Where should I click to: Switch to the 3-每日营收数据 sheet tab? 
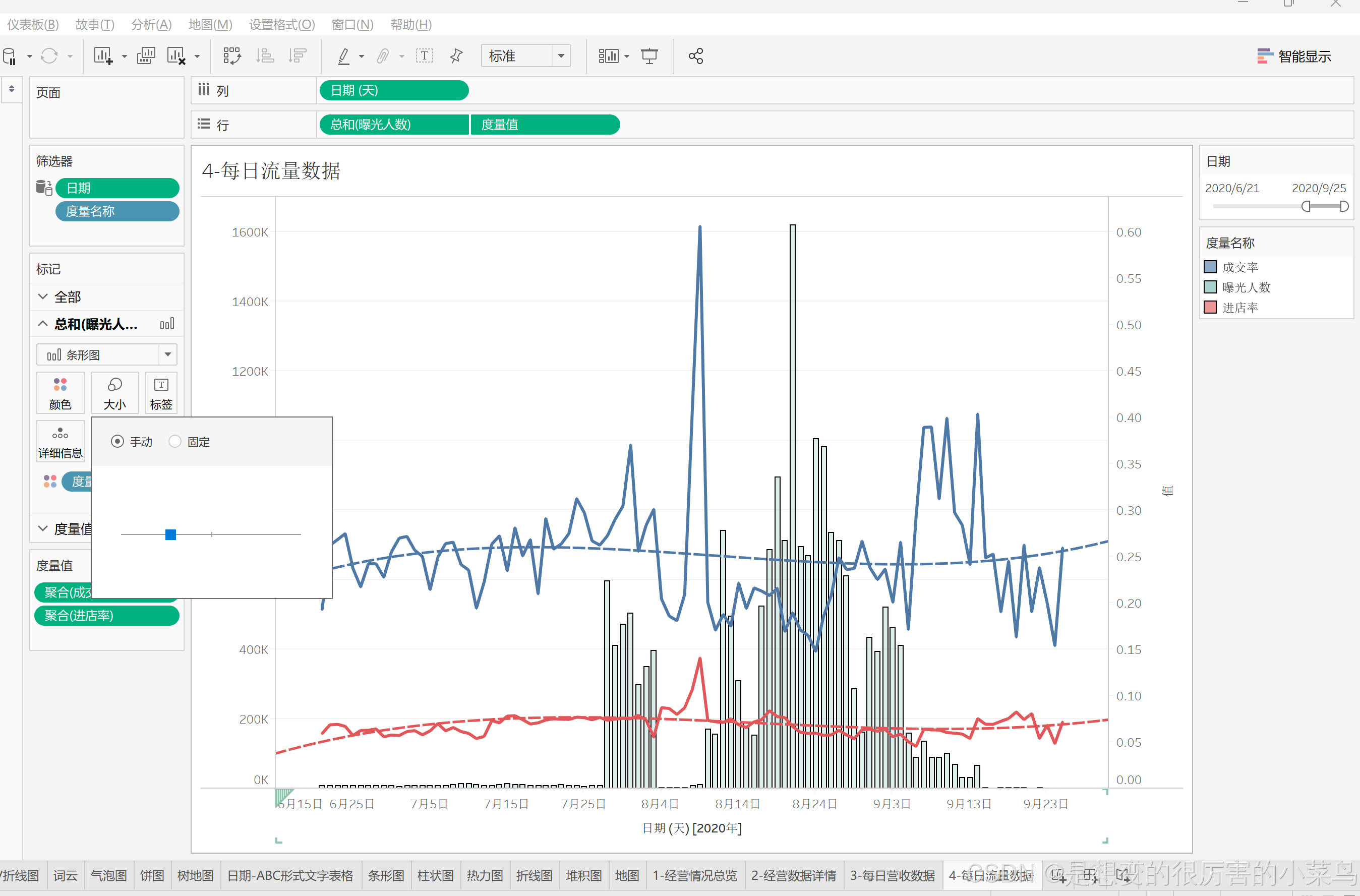(892, 875)
